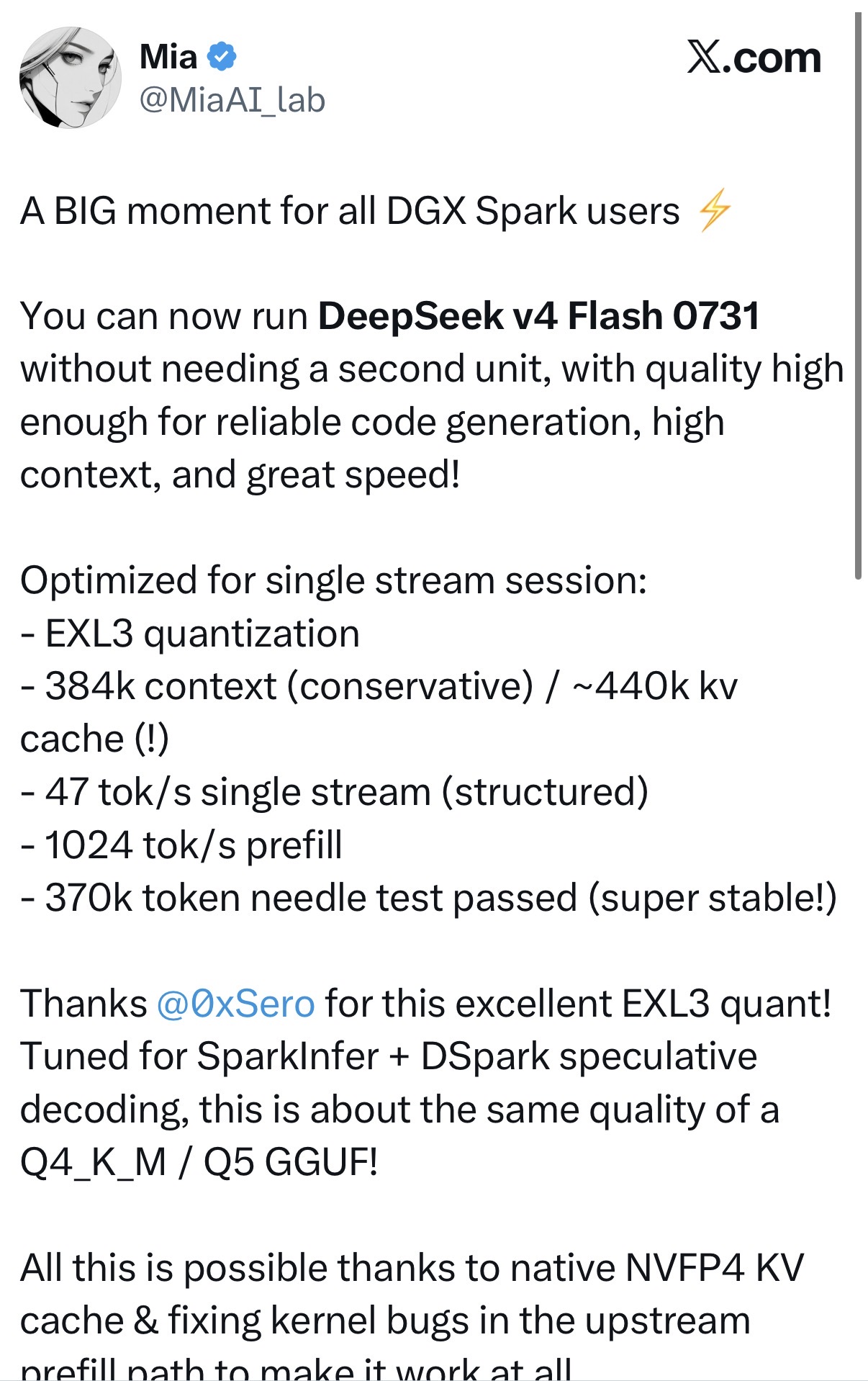Open the display name Mia

coord(168,56)
